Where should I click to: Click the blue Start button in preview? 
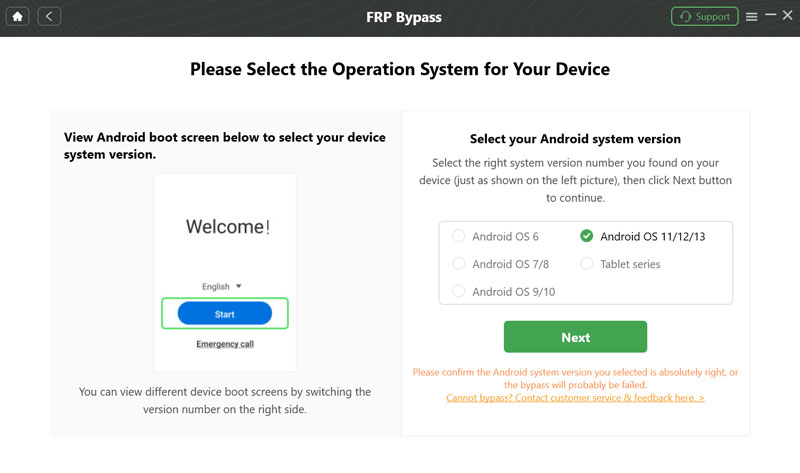[x=225, y=314]
